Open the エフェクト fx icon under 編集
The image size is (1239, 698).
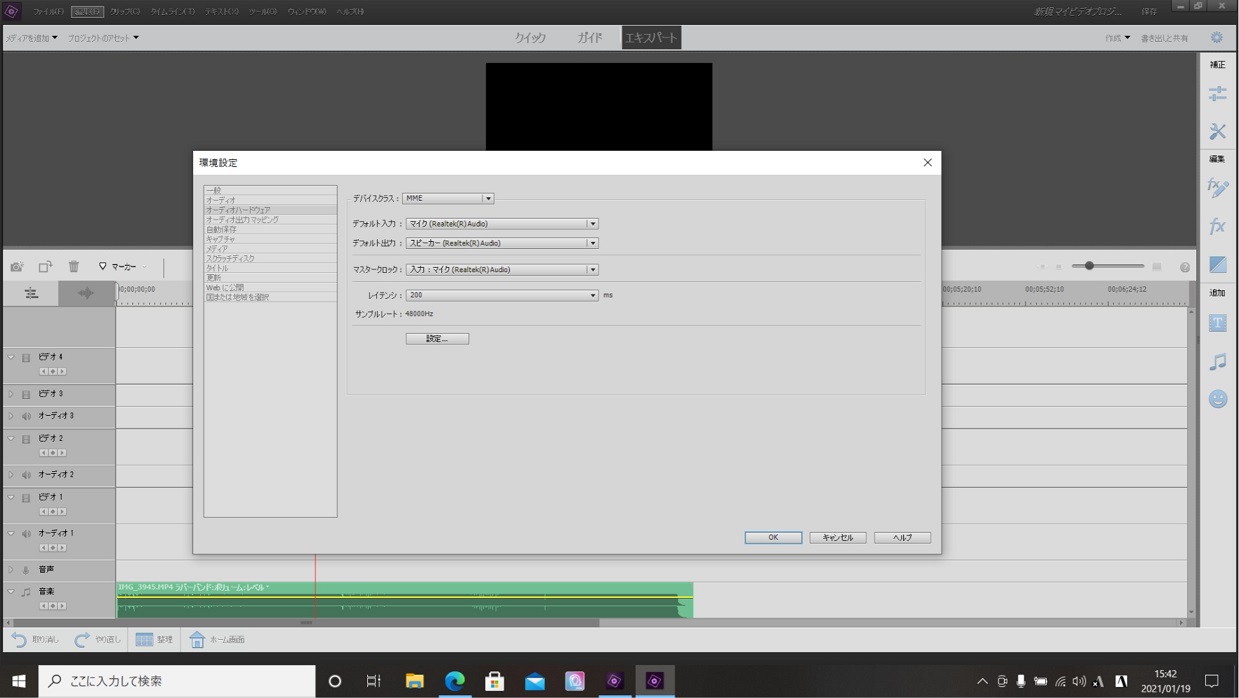coord(1218,224)
